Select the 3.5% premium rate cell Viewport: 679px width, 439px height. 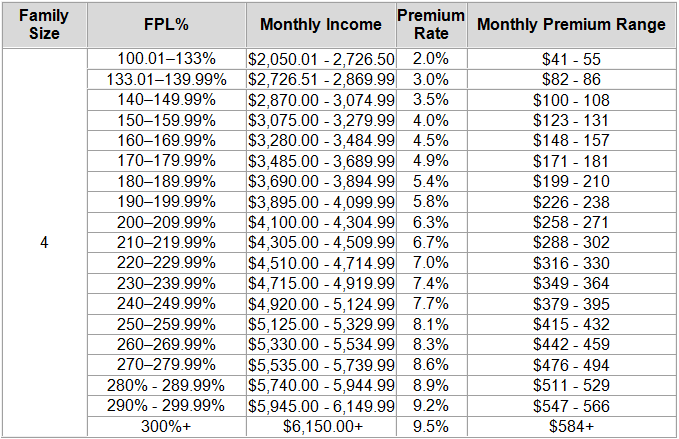431,97
